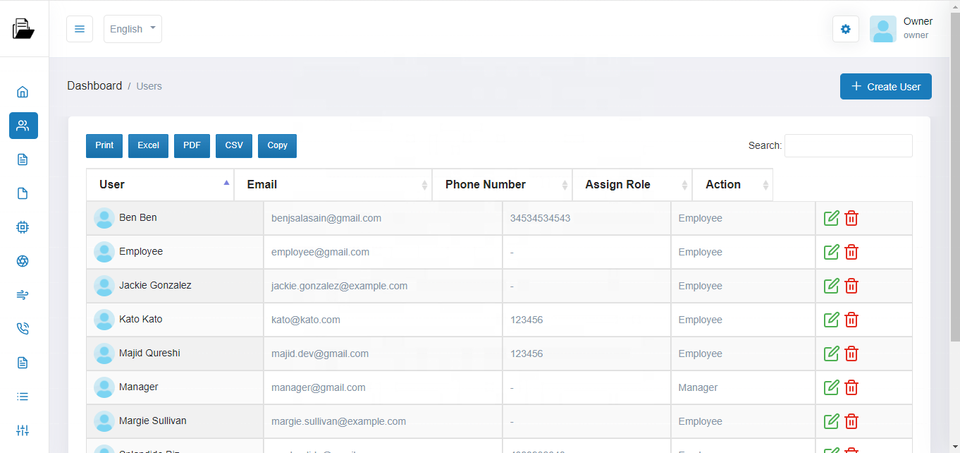Click the sliders icon in sidebar
This screenshot has width=960, height=453.
tap(23, 430)
